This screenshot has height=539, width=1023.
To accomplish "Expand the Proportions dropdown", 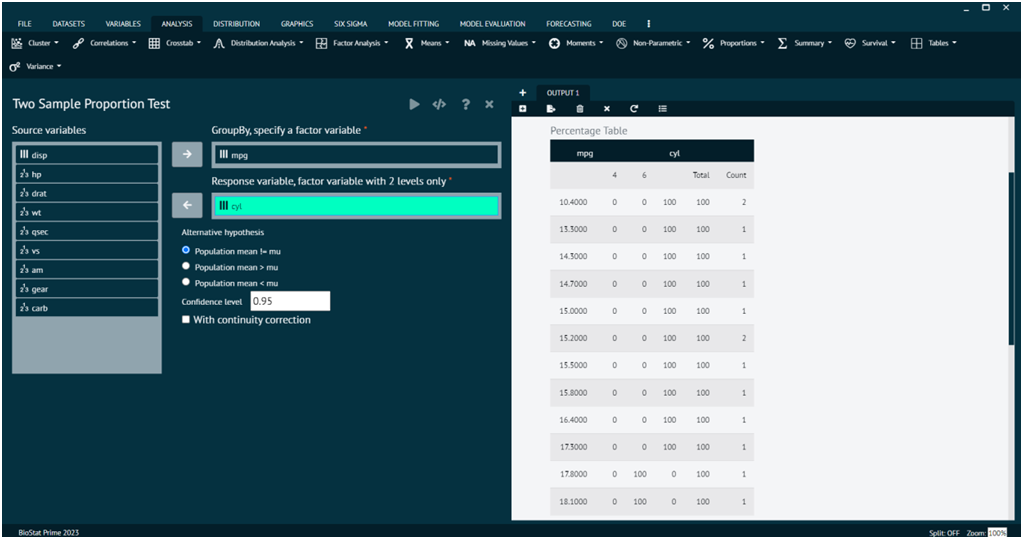I will (x=762, y=43).
